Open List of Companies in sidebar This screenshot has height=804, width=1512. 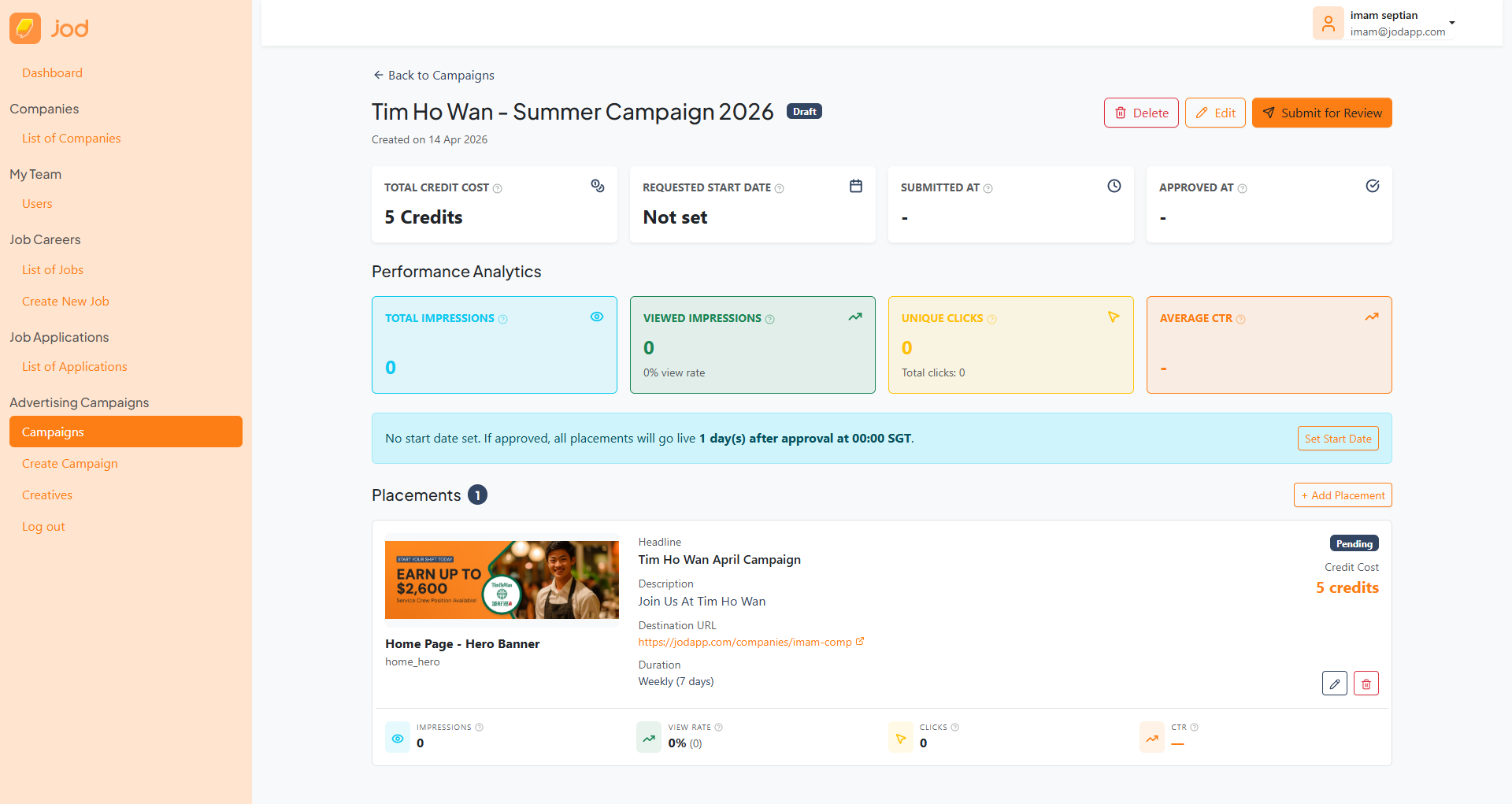72,139
